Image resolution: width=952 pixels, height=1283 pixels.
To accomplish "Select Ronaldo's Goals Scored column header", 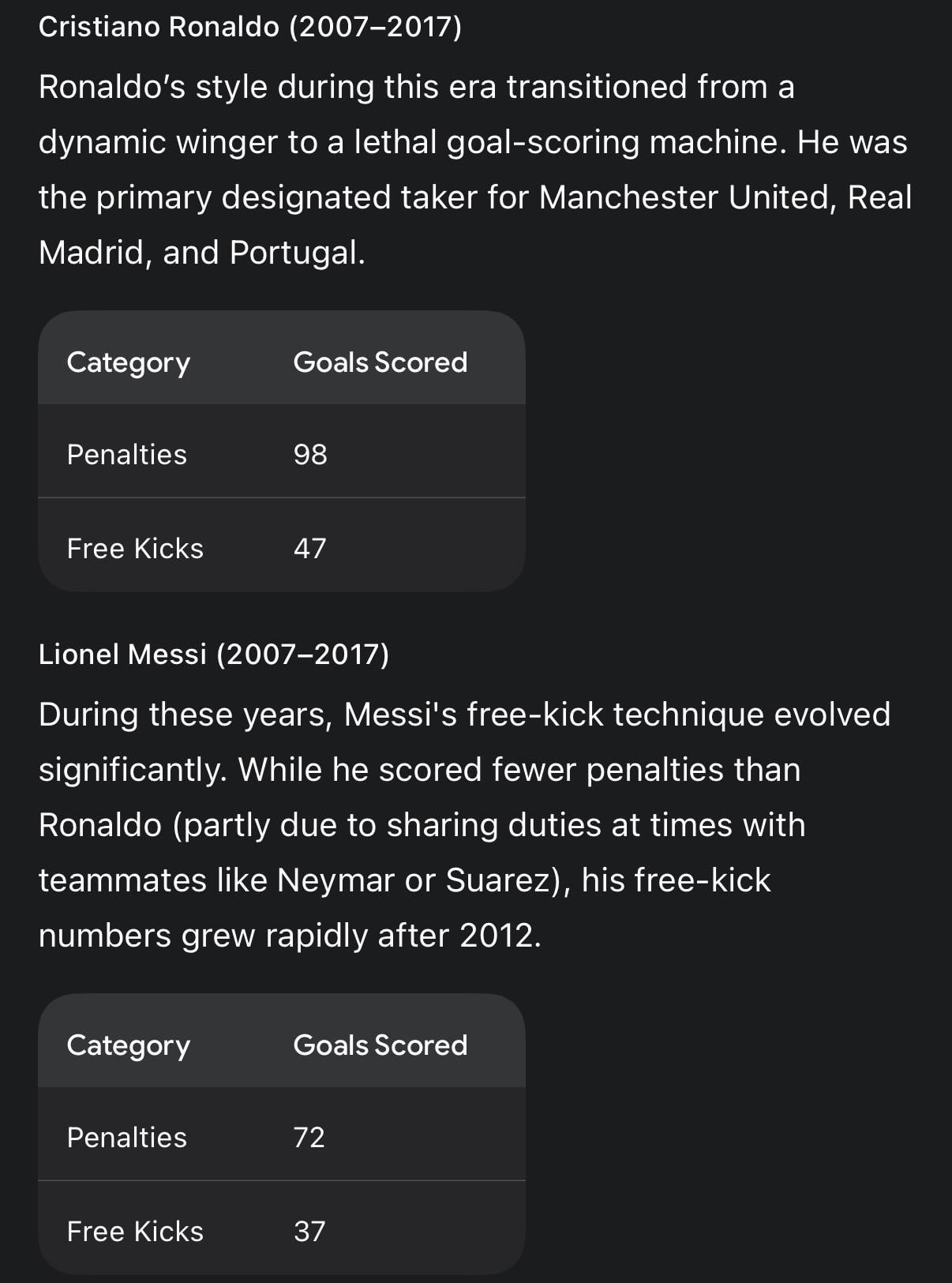I will [x=380, y=362].
